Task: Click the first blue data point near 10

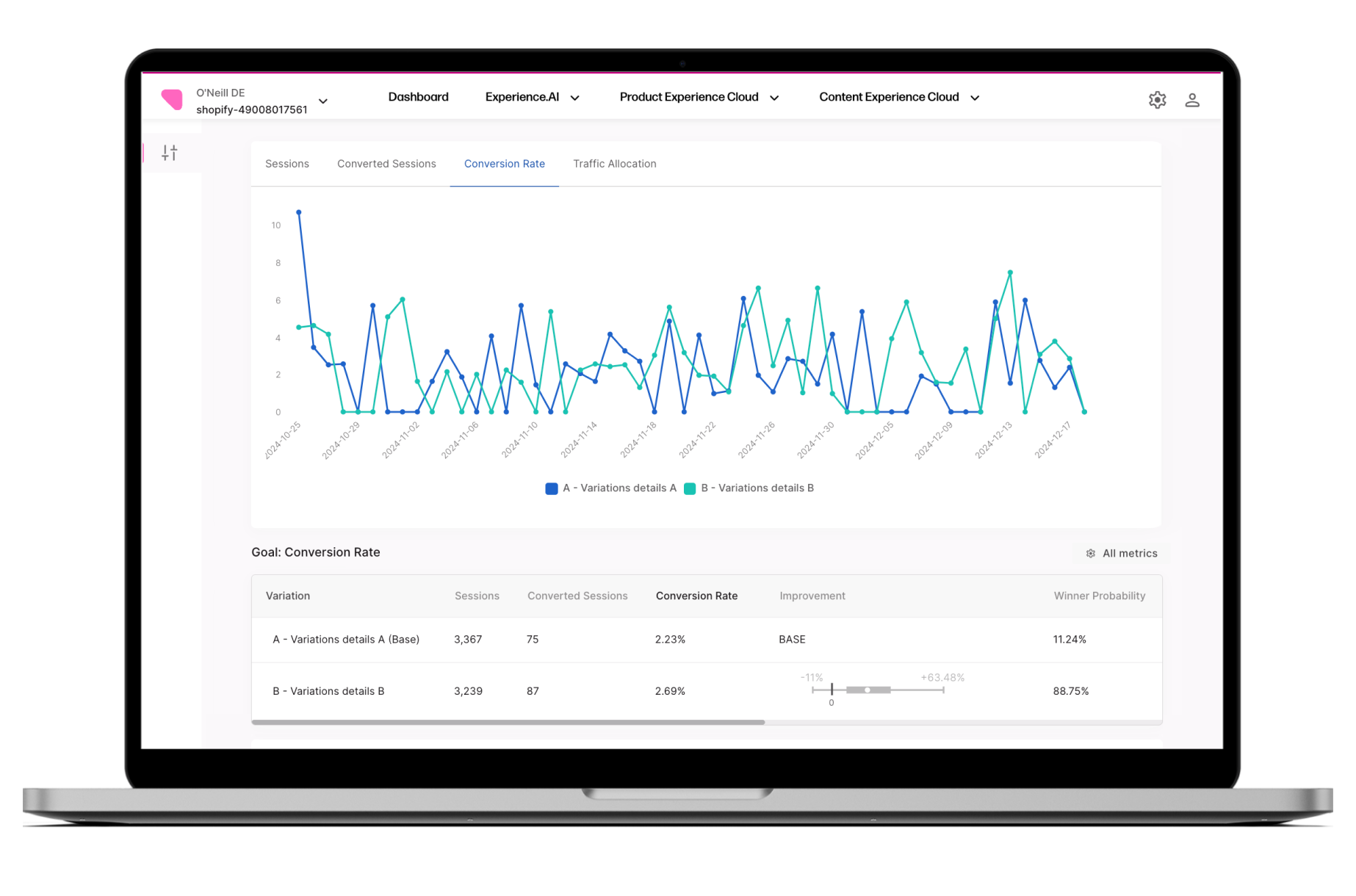Action: (x=298, y=212)
